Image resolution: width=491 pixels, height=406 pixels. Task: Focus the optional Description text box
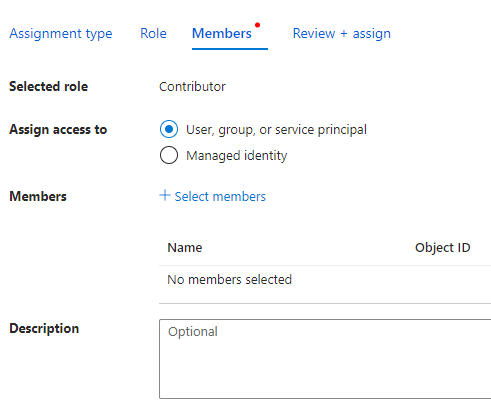click(325, 359)
